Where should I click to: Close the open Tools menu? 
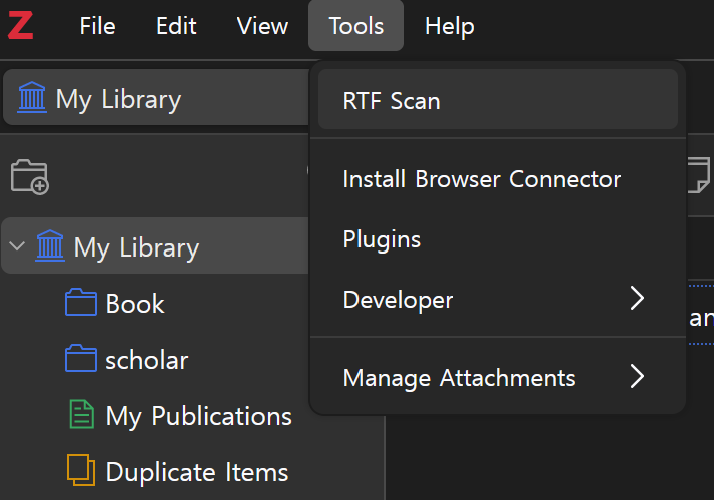(356, 26)
